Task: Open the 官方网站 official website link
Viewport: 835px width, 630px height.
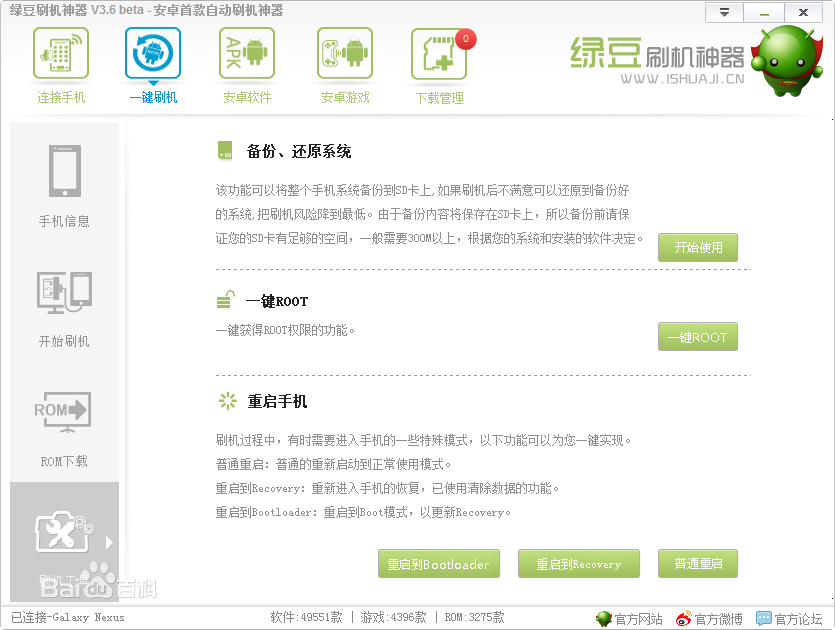Action: [x=630, y=619]
